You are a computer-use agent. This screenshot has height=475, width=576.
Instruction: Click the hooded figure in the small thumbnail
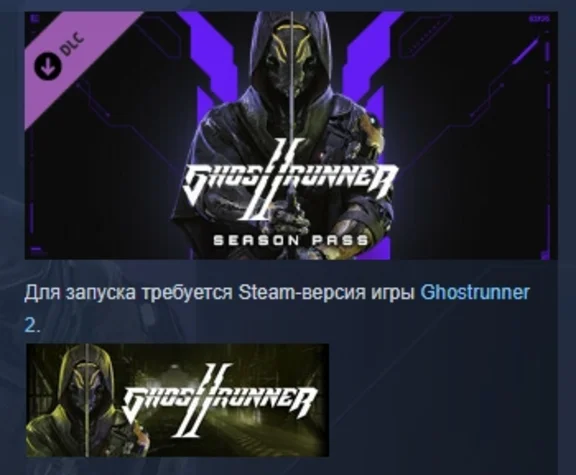click(x=84, y=400)
